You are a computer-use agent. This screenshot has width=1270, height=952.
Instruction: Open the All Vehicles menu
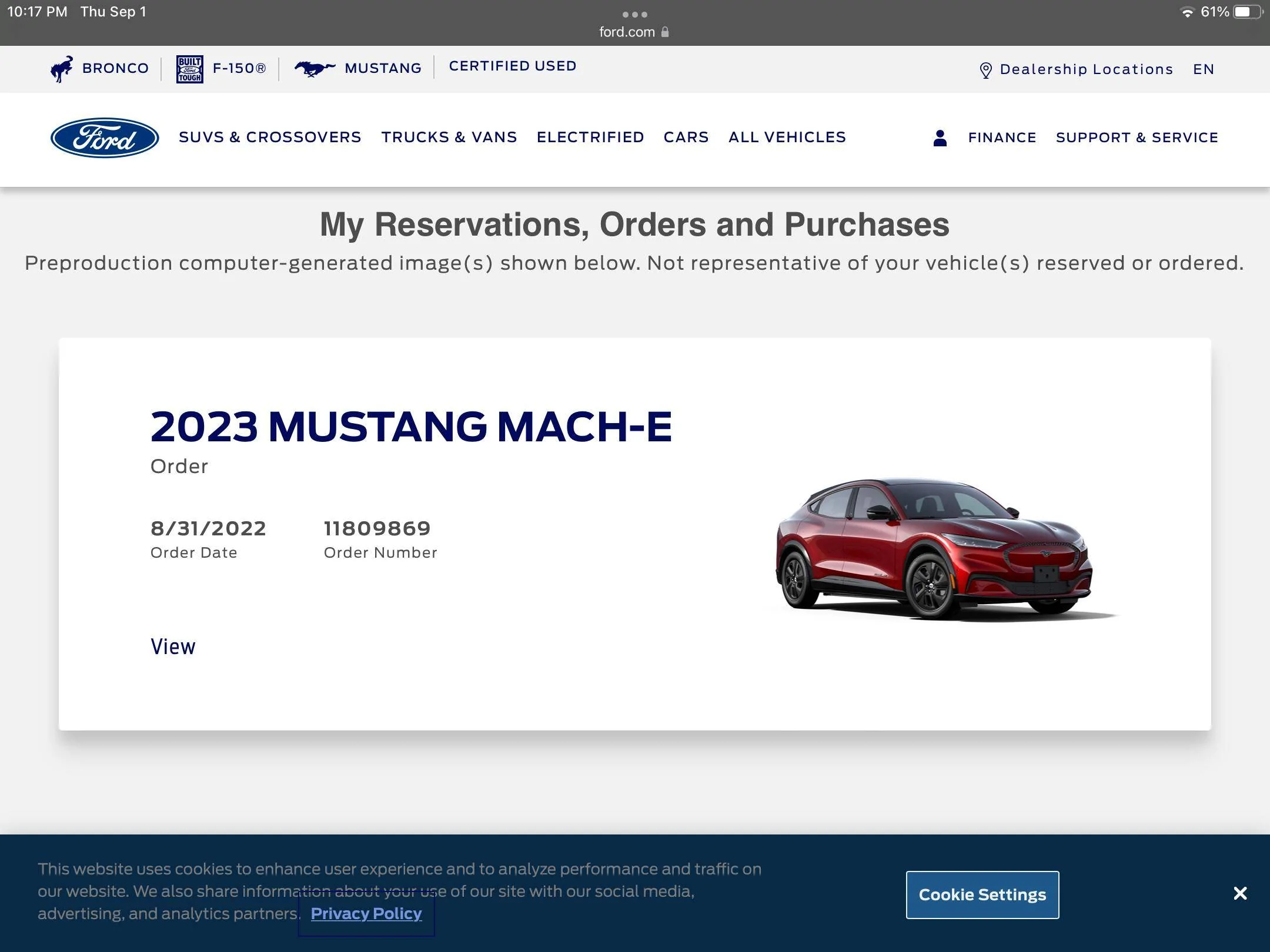point(787,137)
